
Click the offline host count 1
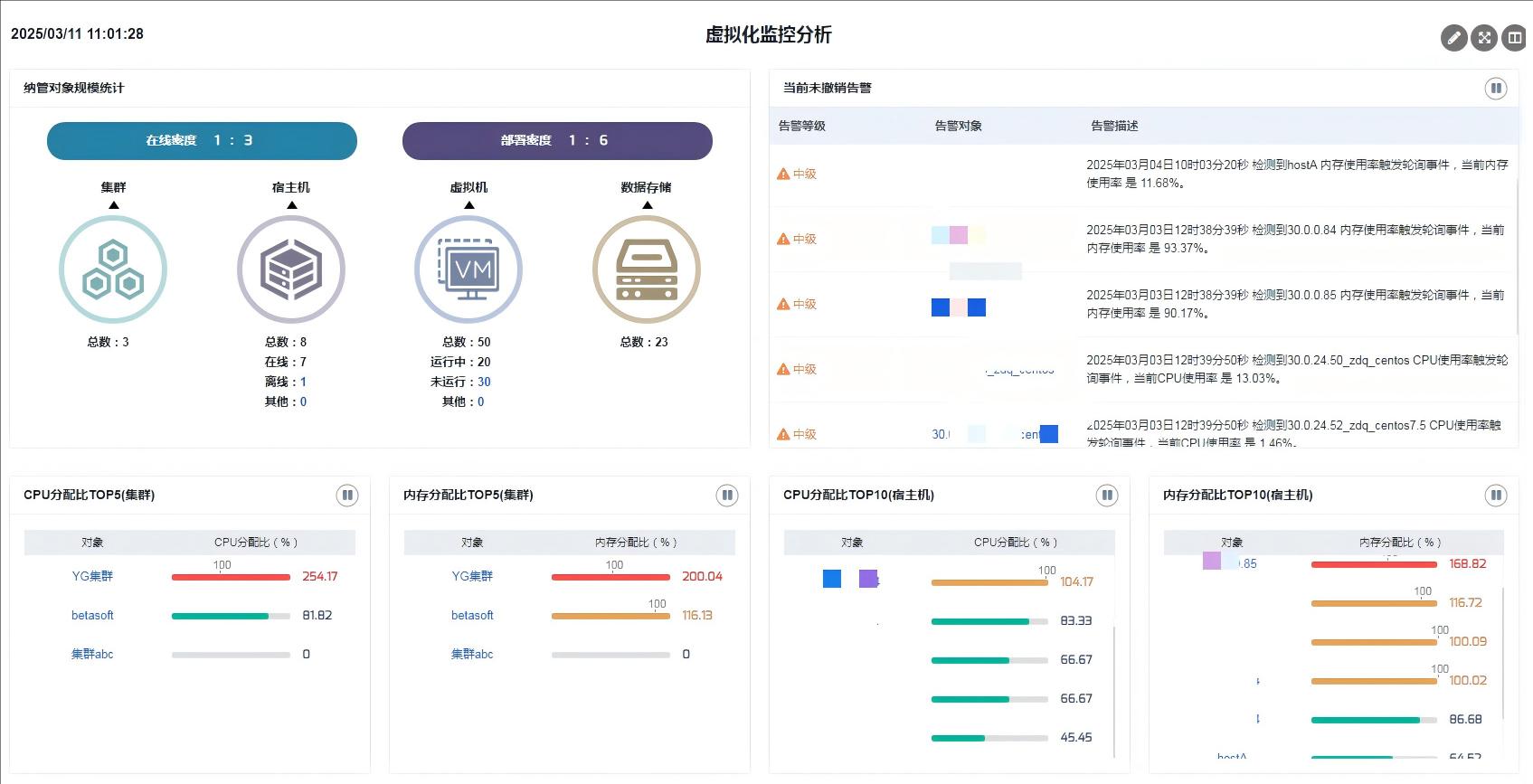[303, 382]
